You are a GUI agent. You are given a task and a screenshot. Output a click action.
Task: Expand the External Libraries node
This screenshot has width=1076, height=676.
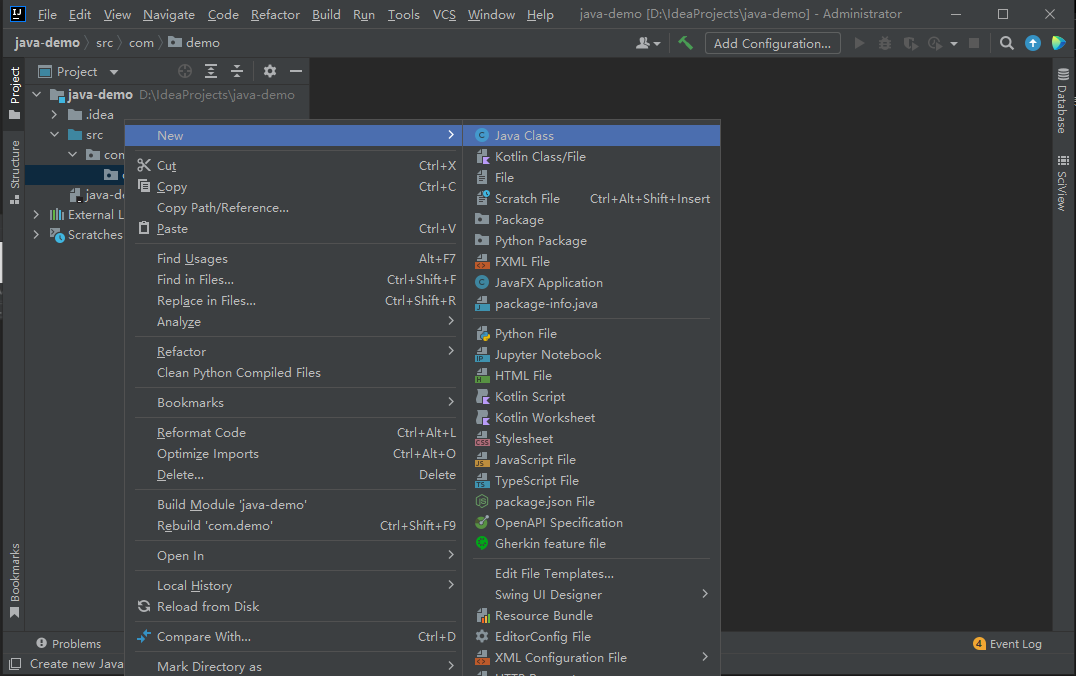36,215
